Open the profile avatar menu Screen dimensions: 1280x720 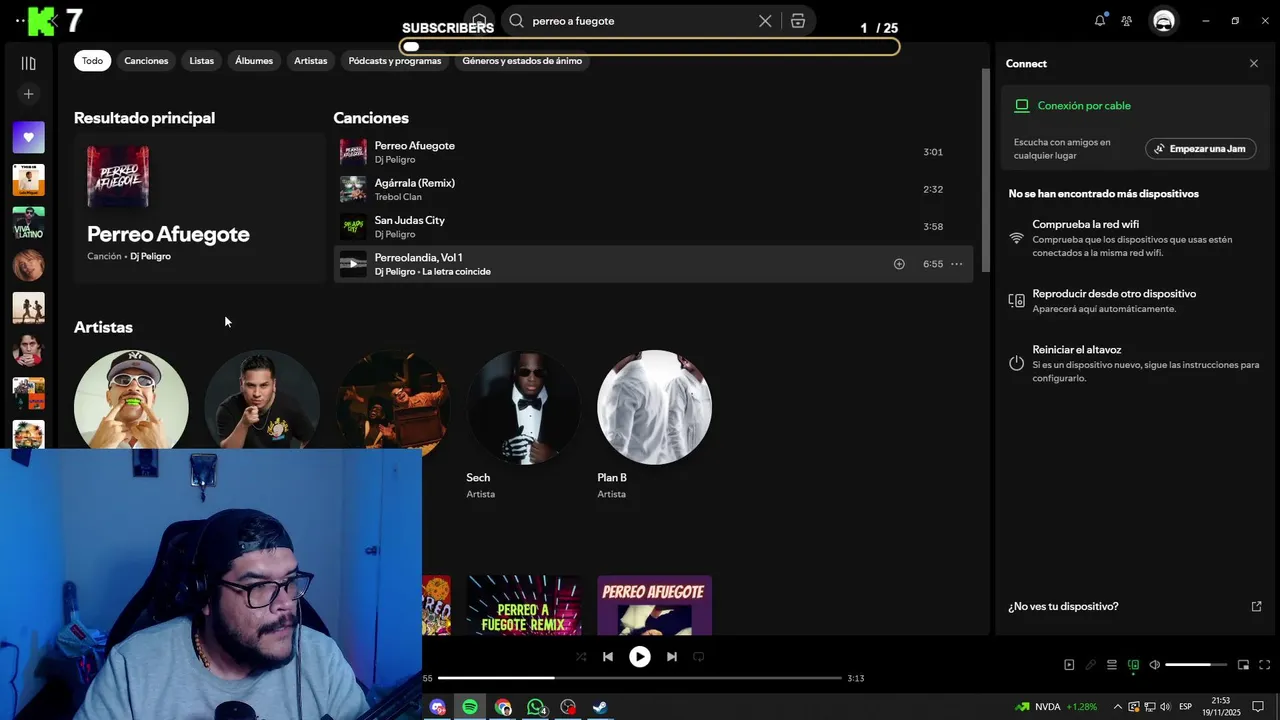pos(1164,21)
